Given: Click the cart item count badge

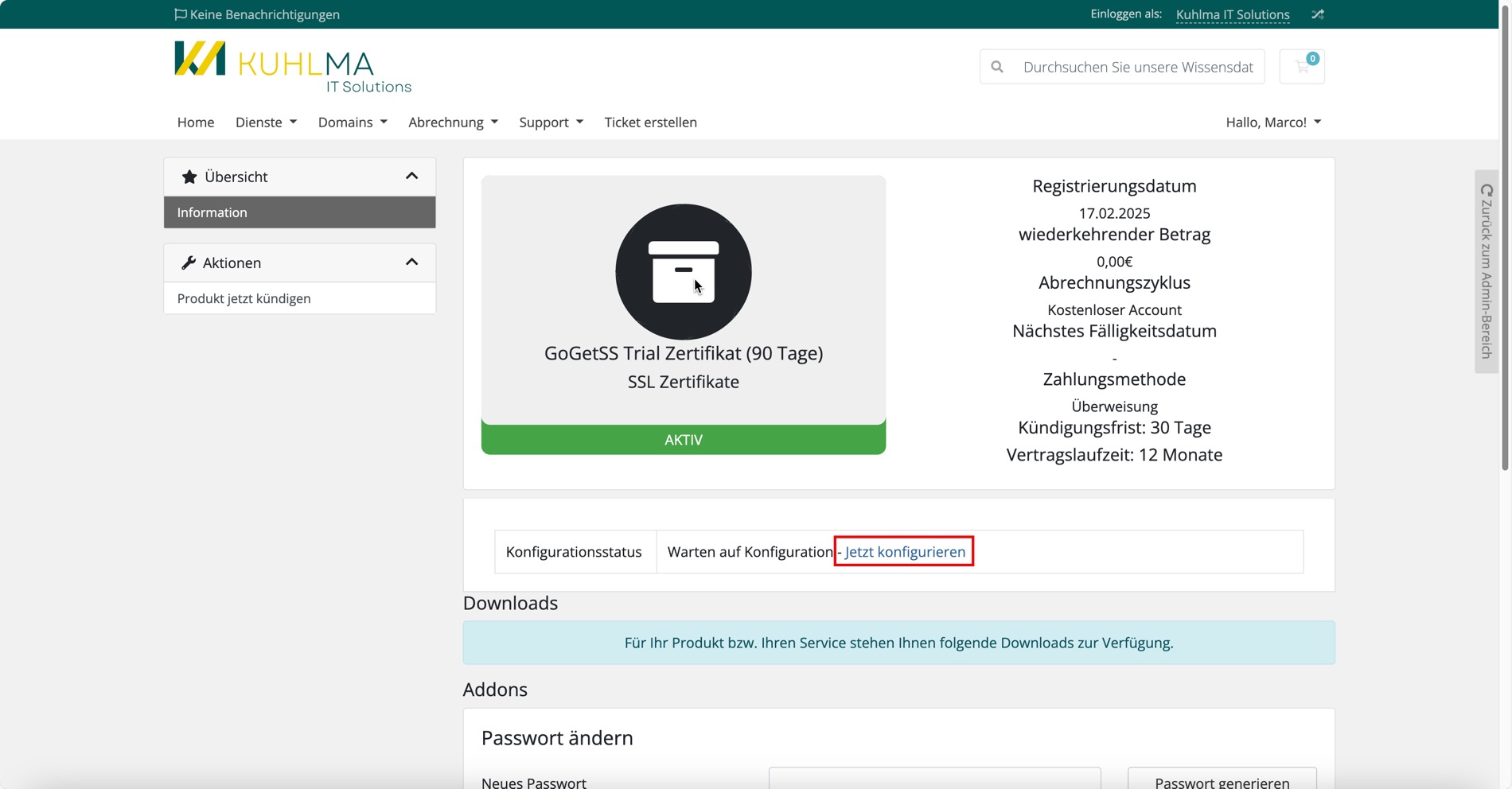Looking at the screenshot, I should (1312, 58).
